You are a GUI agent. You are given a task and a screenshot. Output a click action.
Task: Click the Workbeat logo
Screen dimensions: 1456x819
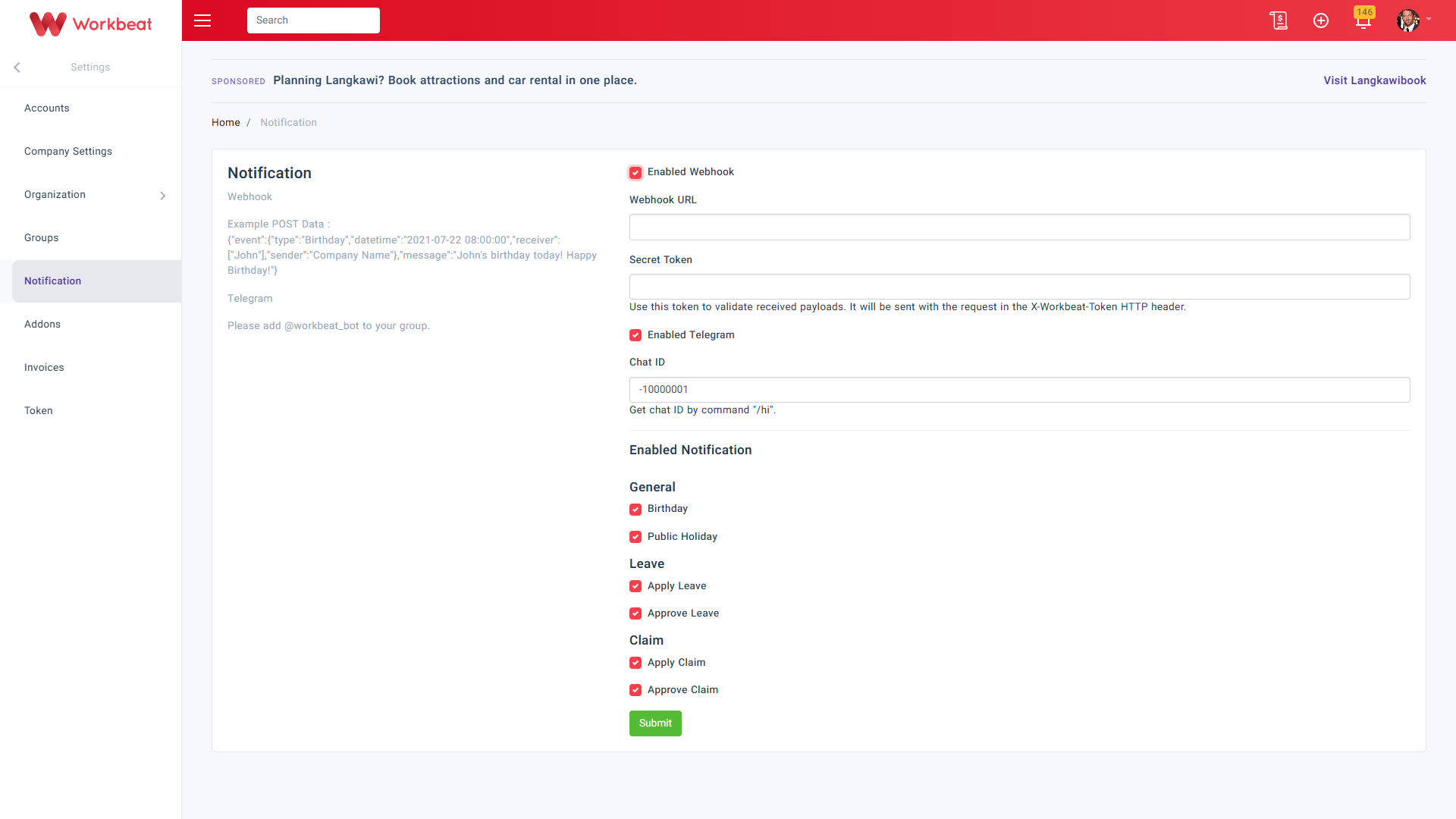90,24
